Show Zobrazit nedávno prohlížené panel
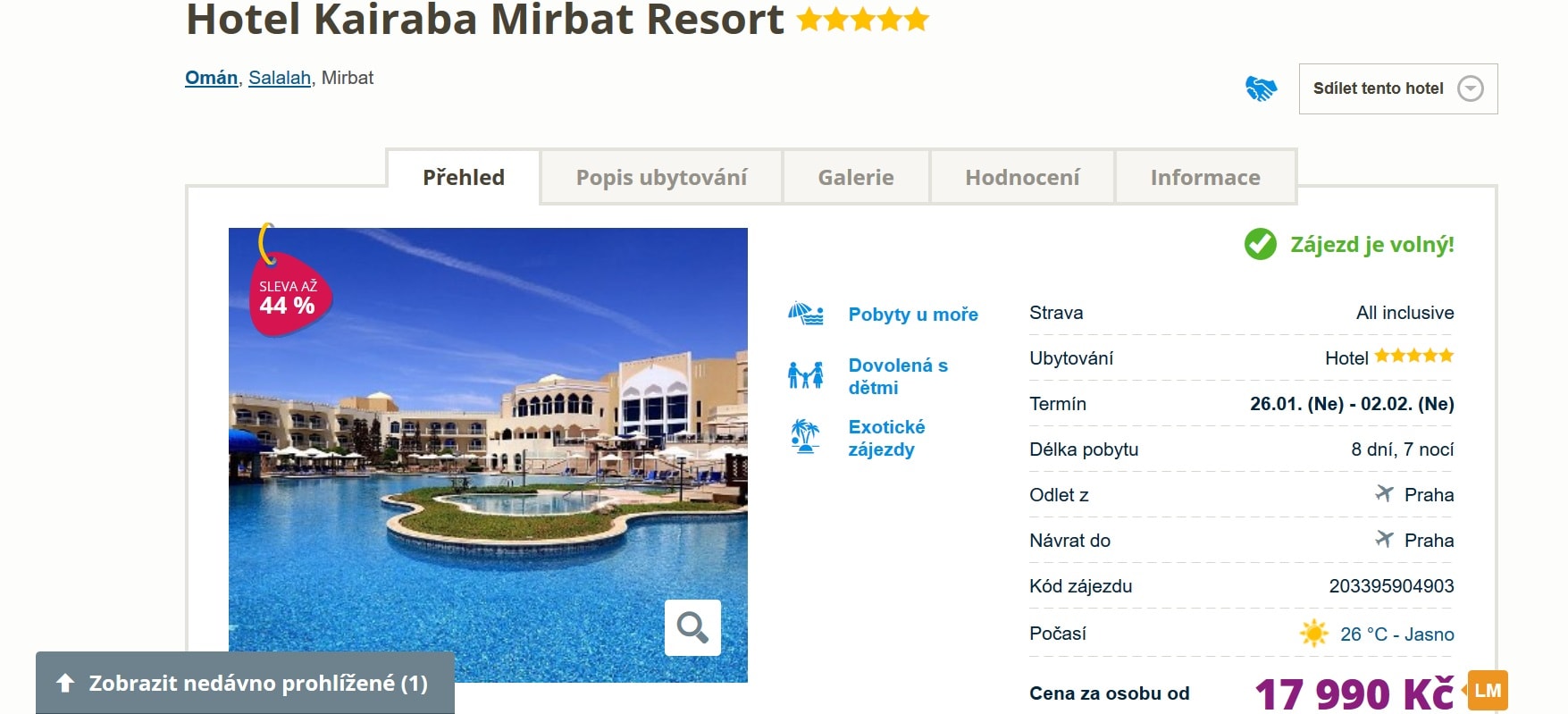Screen dimensions: 1568x714 pyautogui.click(x=245, y=684)
